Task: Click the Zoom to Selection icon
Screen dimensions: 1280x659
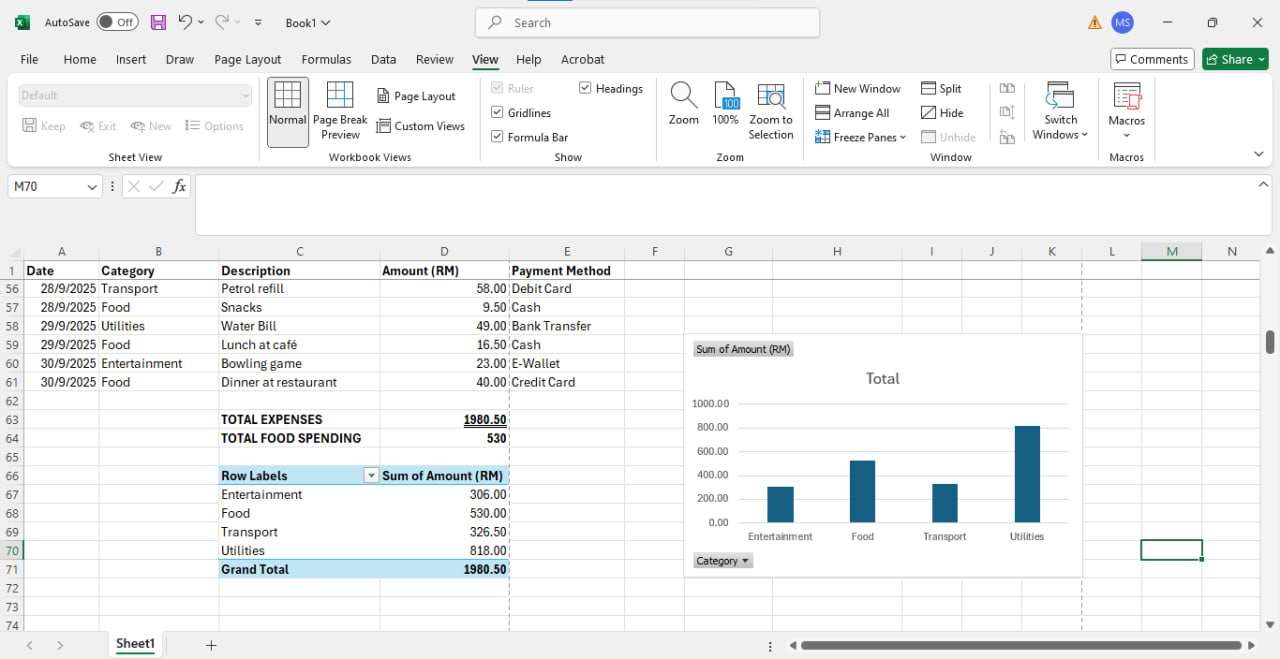Action: pos(770,97)
